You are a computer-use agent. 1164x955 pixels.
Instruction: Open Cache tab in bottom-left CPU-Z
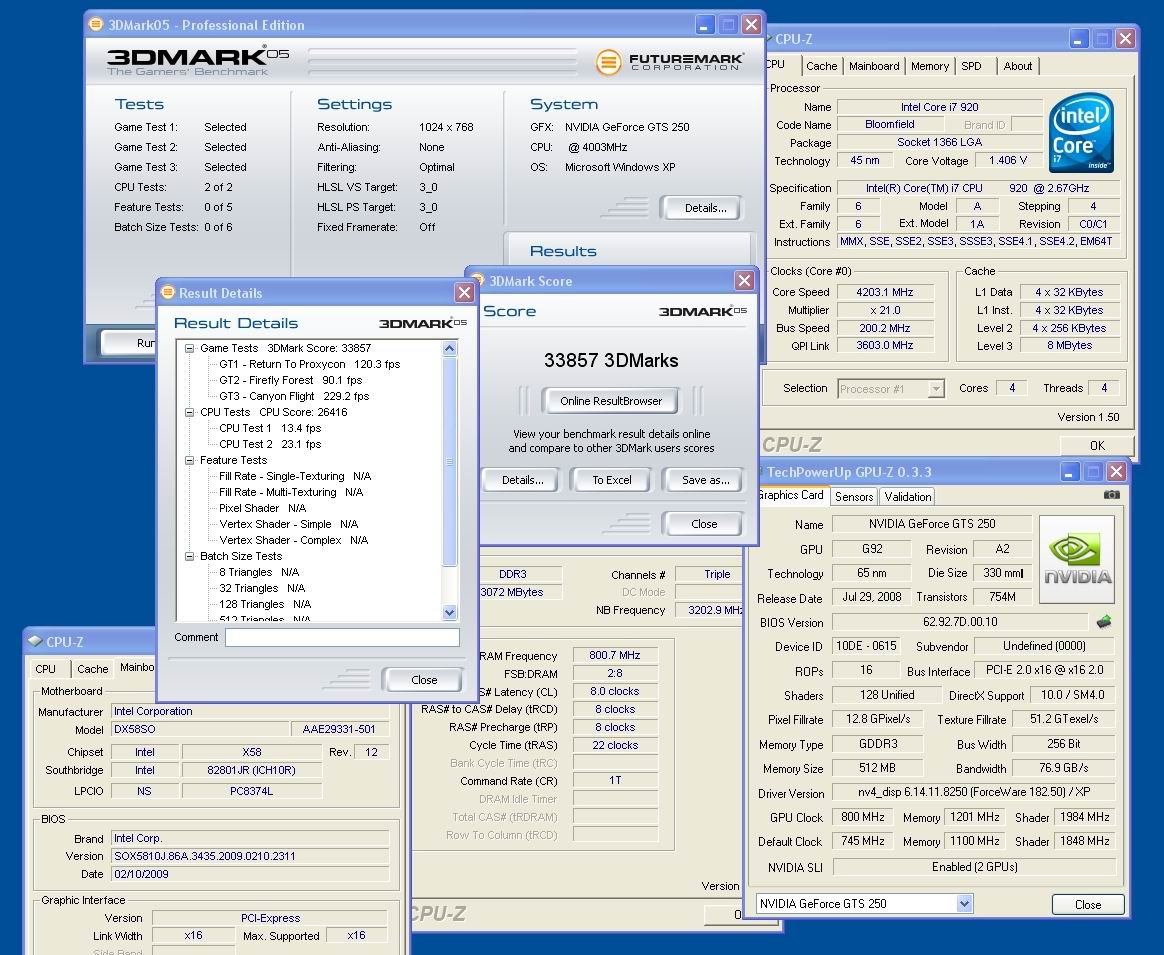point(92,669)
